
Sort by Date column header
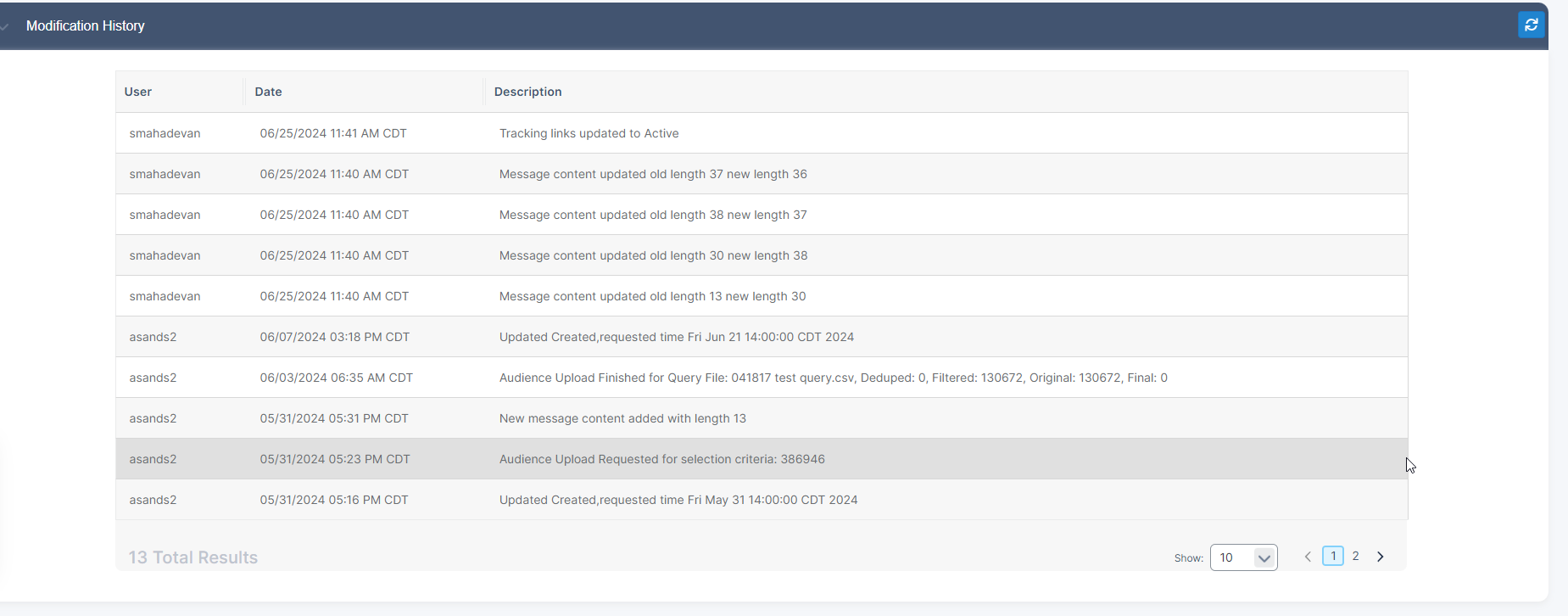(x=268, y=92)
